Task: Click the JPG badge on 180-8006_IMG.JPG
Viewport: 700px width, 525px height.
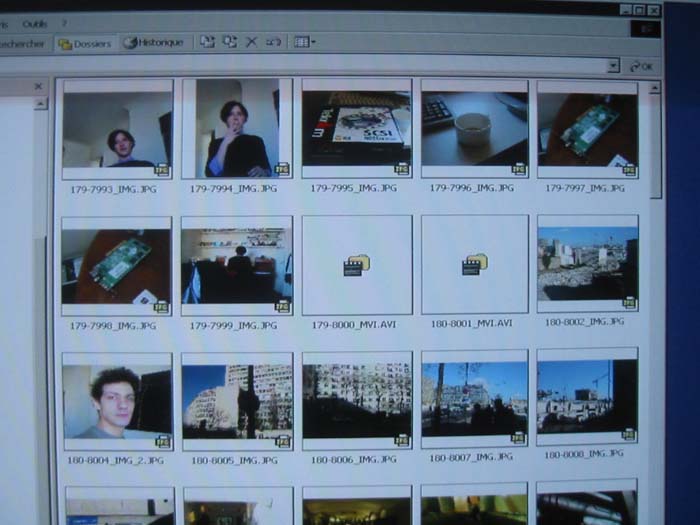Action: [x=402, y=441]
